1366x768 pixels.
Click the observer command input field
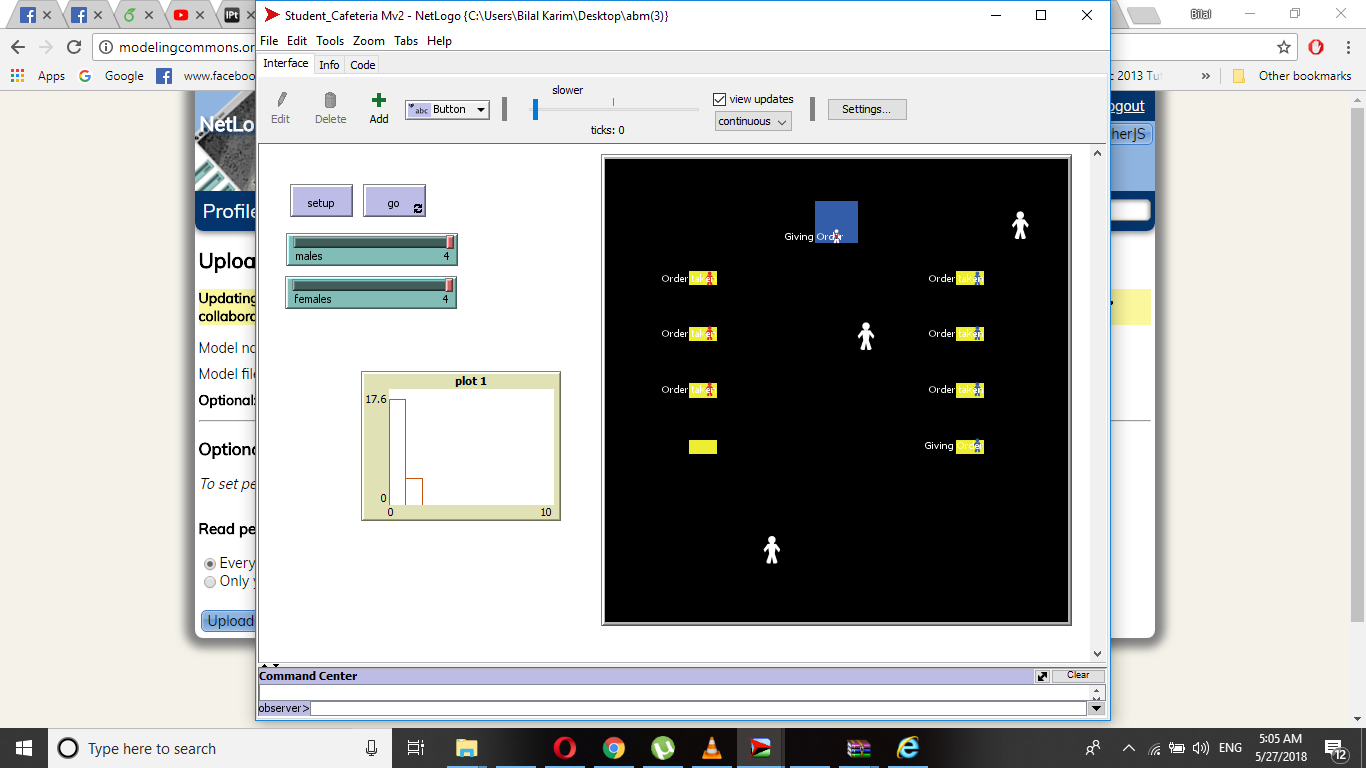(697, 708)
